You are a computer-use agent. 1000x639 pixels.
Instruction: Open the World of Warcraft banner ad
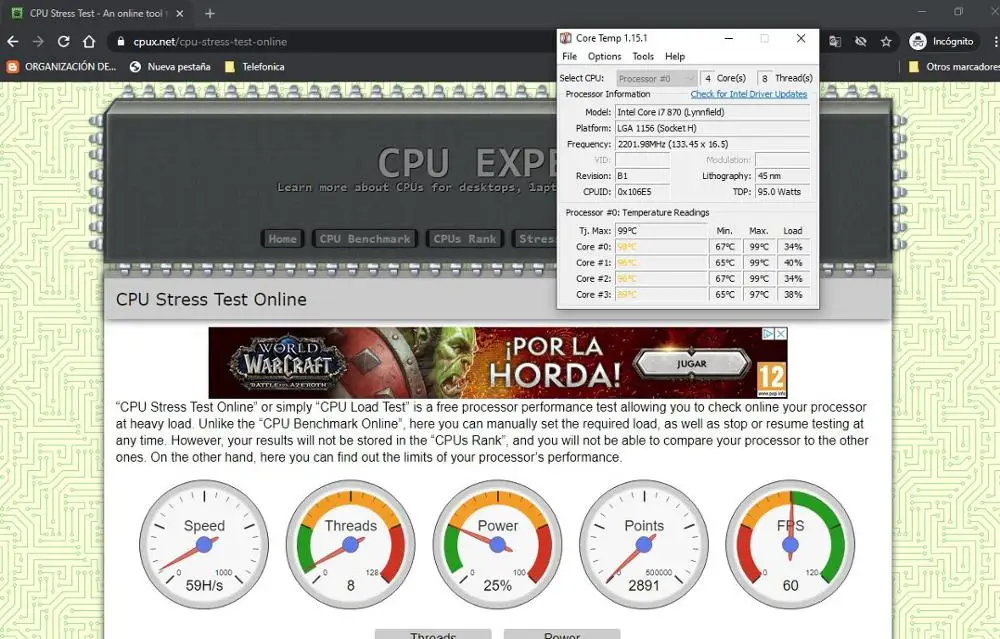(497, 363)
